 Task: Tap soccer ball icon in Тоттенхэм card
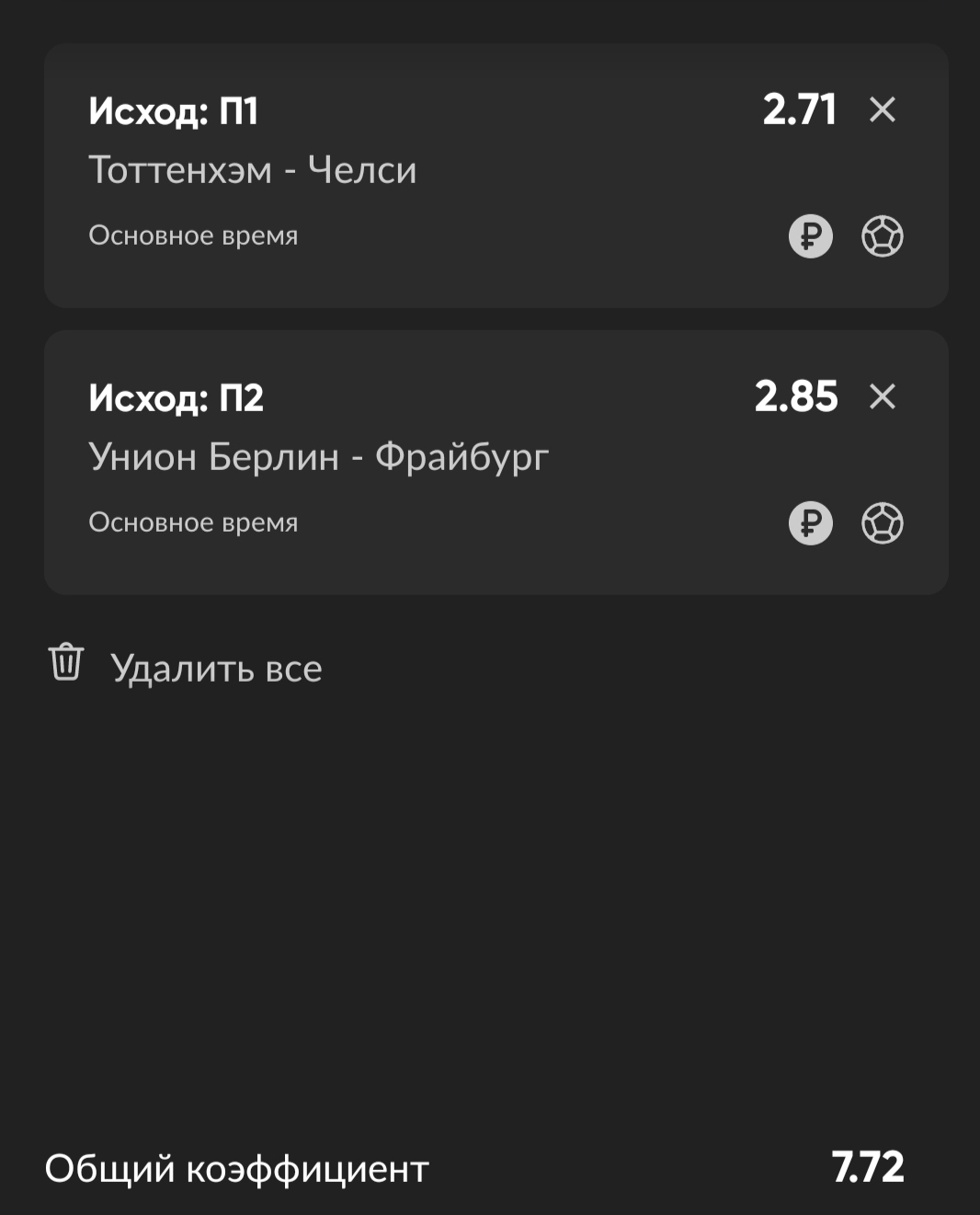point(882,236)
